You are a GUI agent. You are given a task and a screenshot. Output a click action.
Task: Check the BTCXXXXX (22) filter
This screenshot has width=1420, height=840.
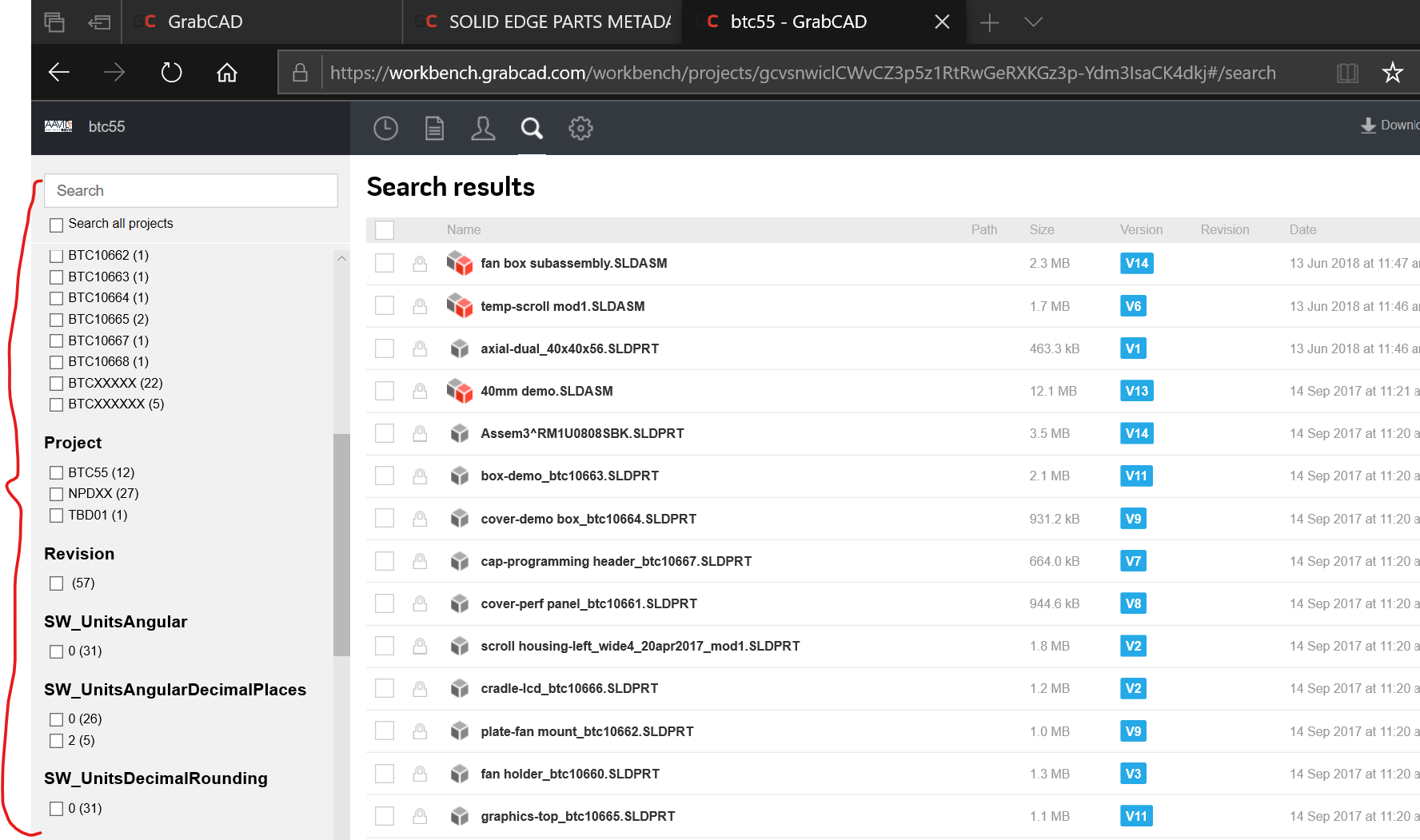(57, 384)
